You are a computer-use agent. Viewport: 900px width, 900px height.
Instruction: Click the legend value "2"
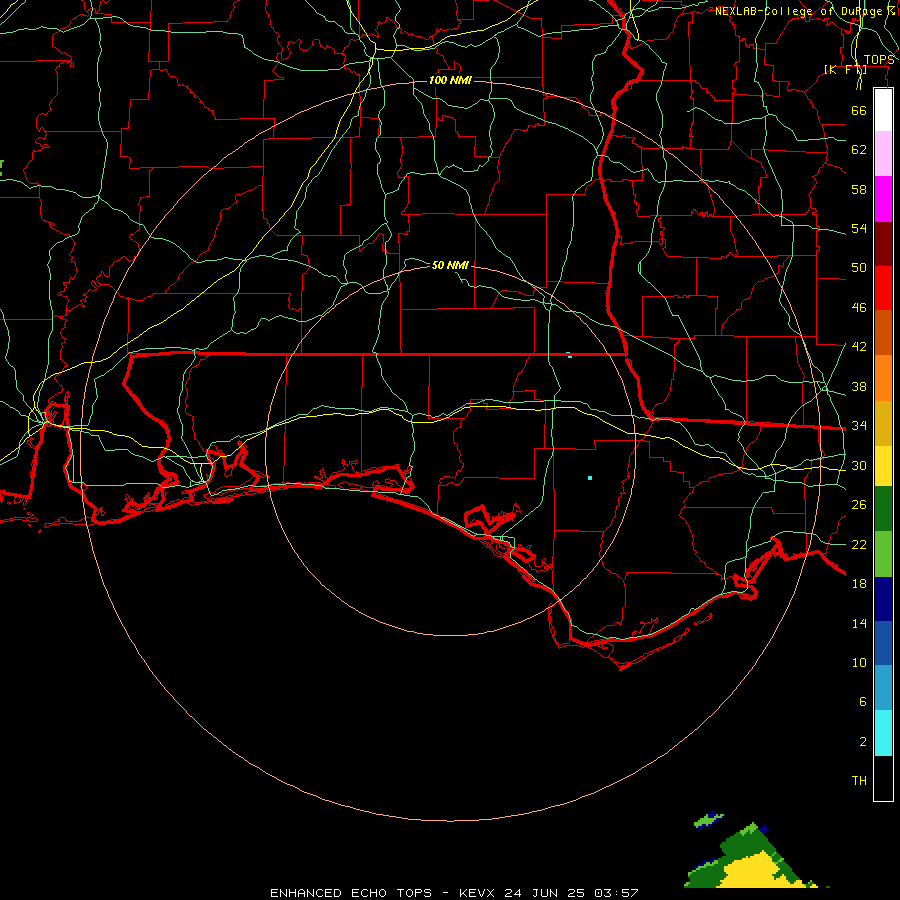tap(862, 742)
